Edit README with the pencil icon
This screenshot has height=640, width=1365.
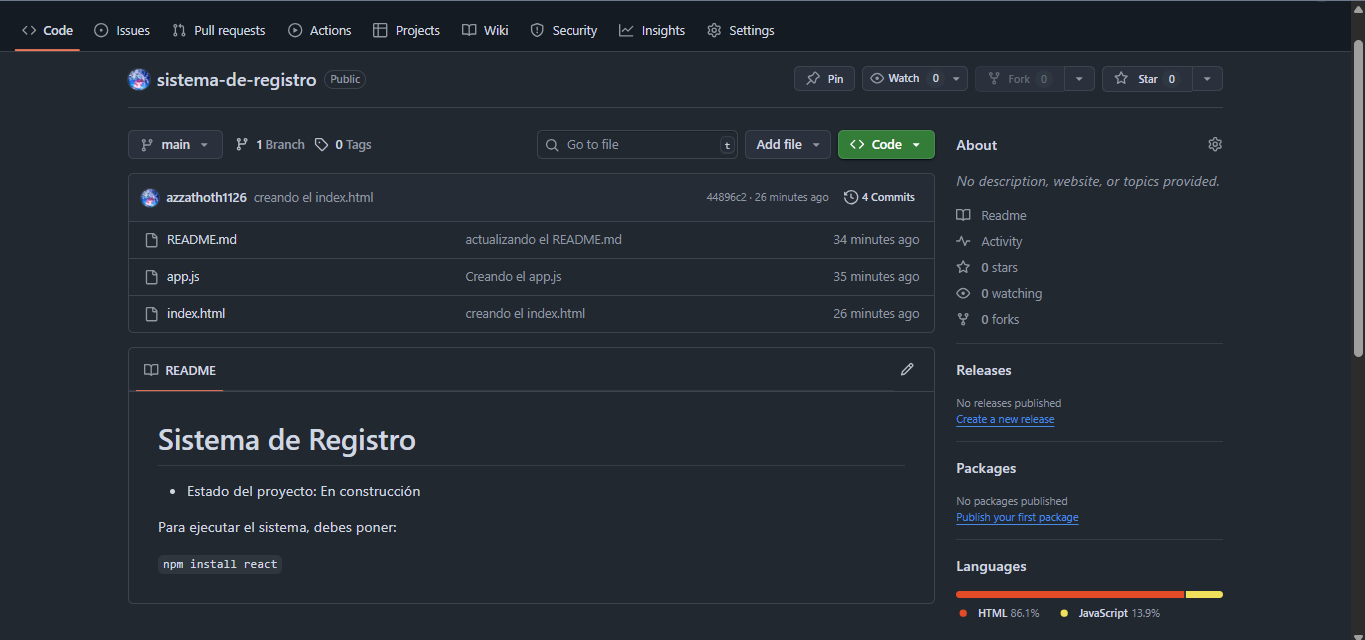[907, 369]
